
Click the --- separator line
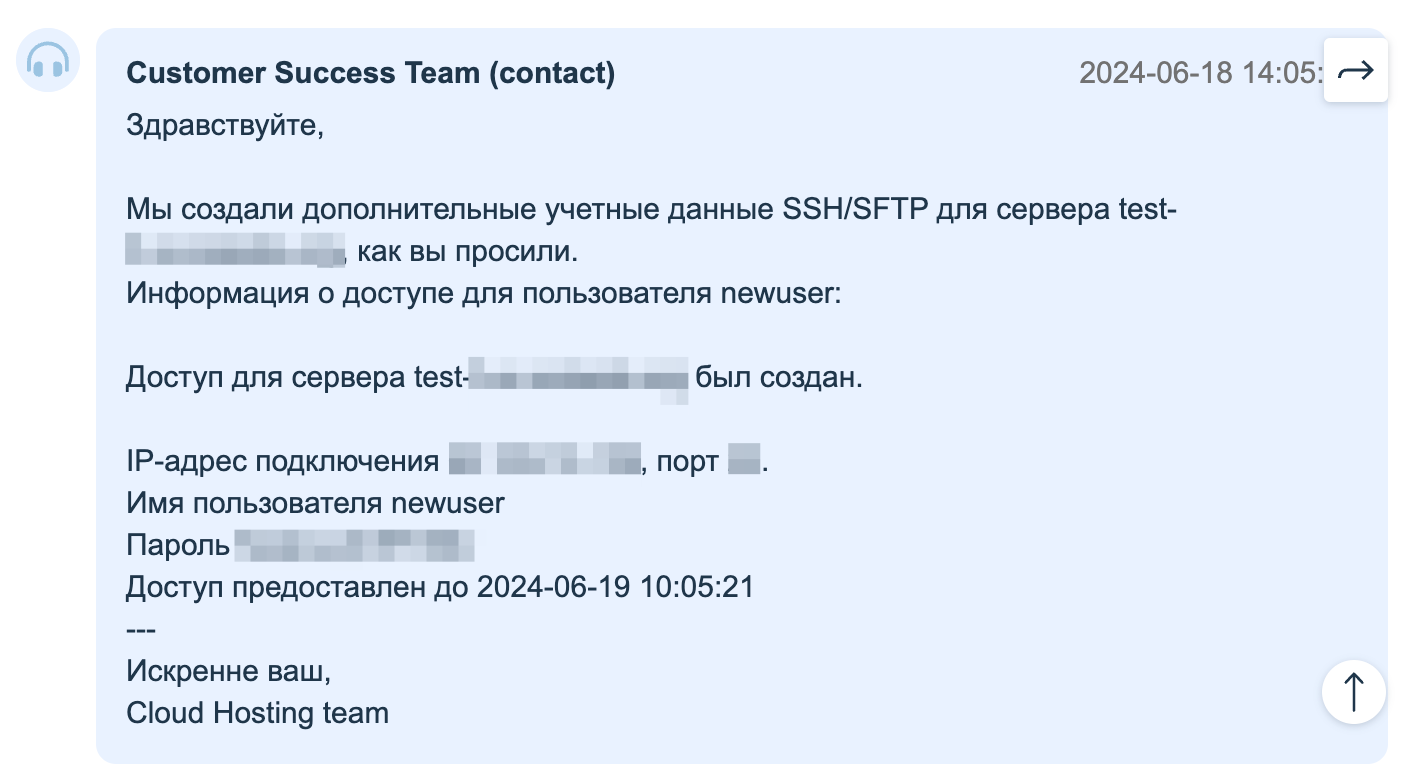coord(142,629)
